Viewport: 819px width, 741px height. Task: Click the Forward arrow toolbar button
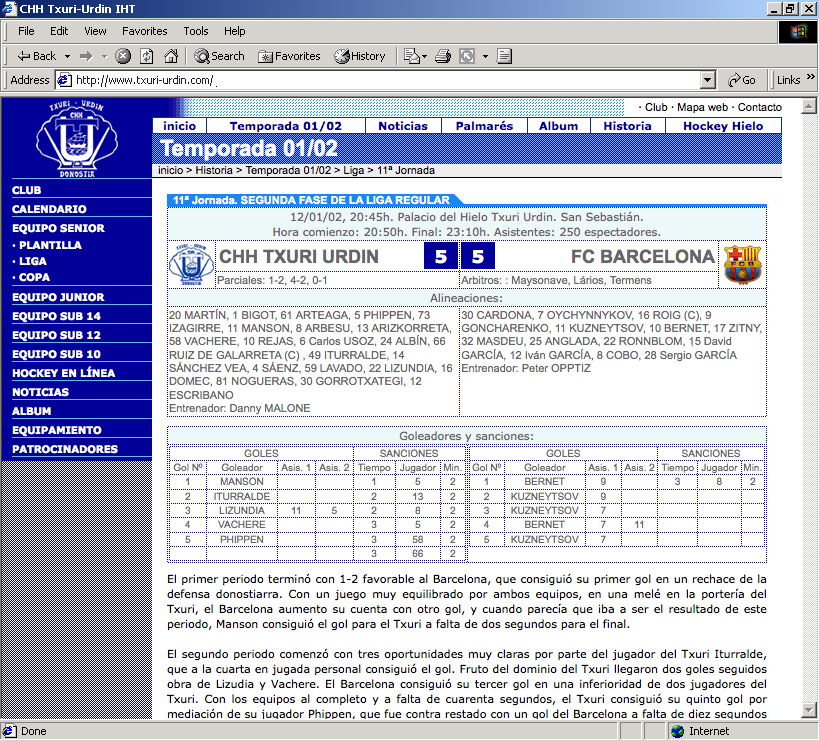(86, 56)
